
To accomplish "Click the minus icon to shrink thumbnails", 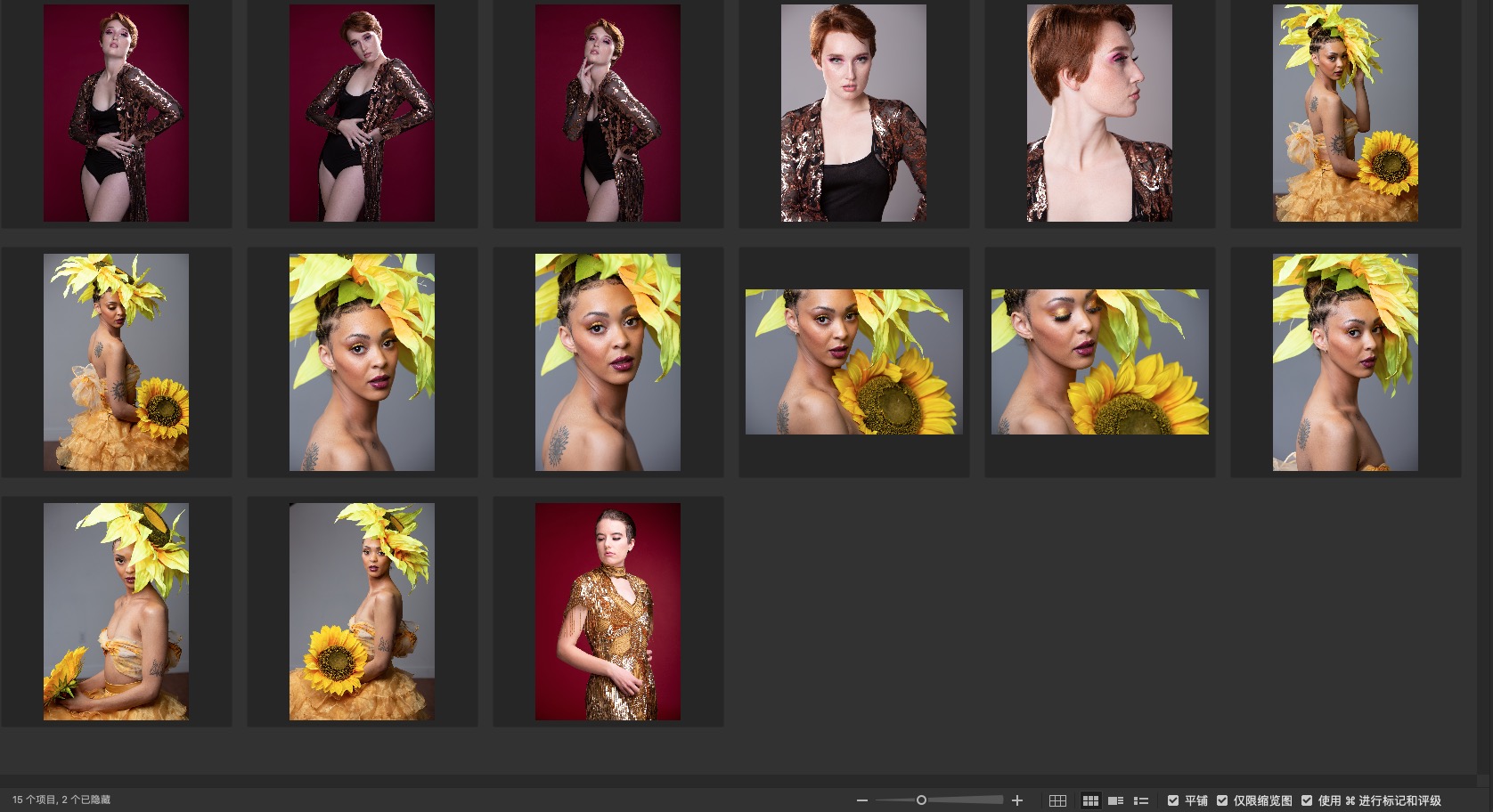I will [x=861, y=800].
